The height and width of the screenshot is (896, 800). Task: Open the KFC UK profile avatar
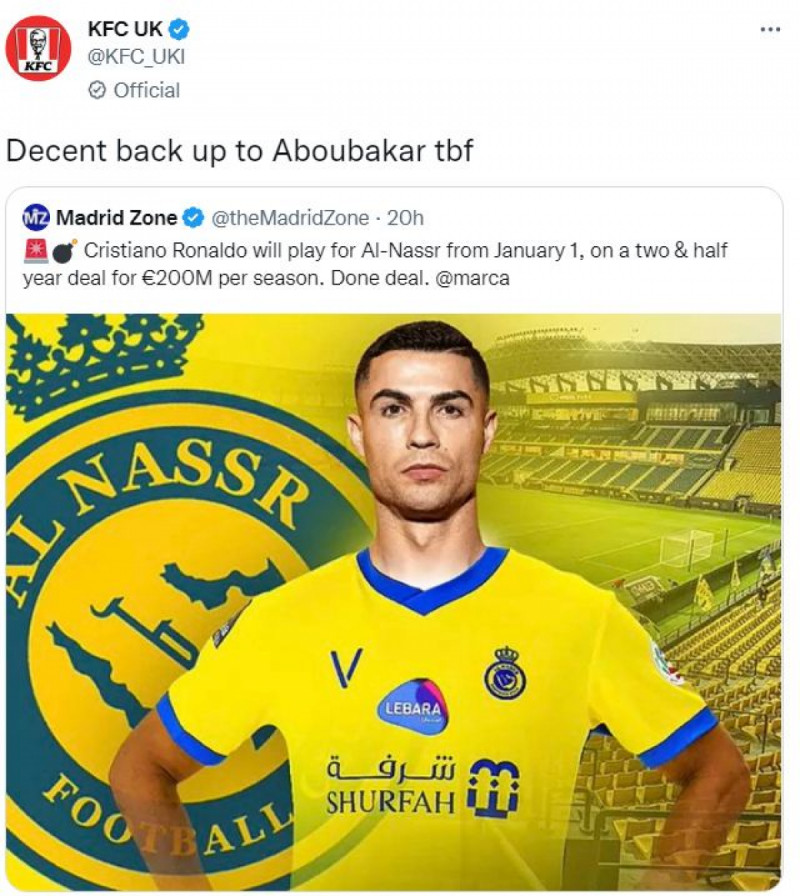click(38, 49)
